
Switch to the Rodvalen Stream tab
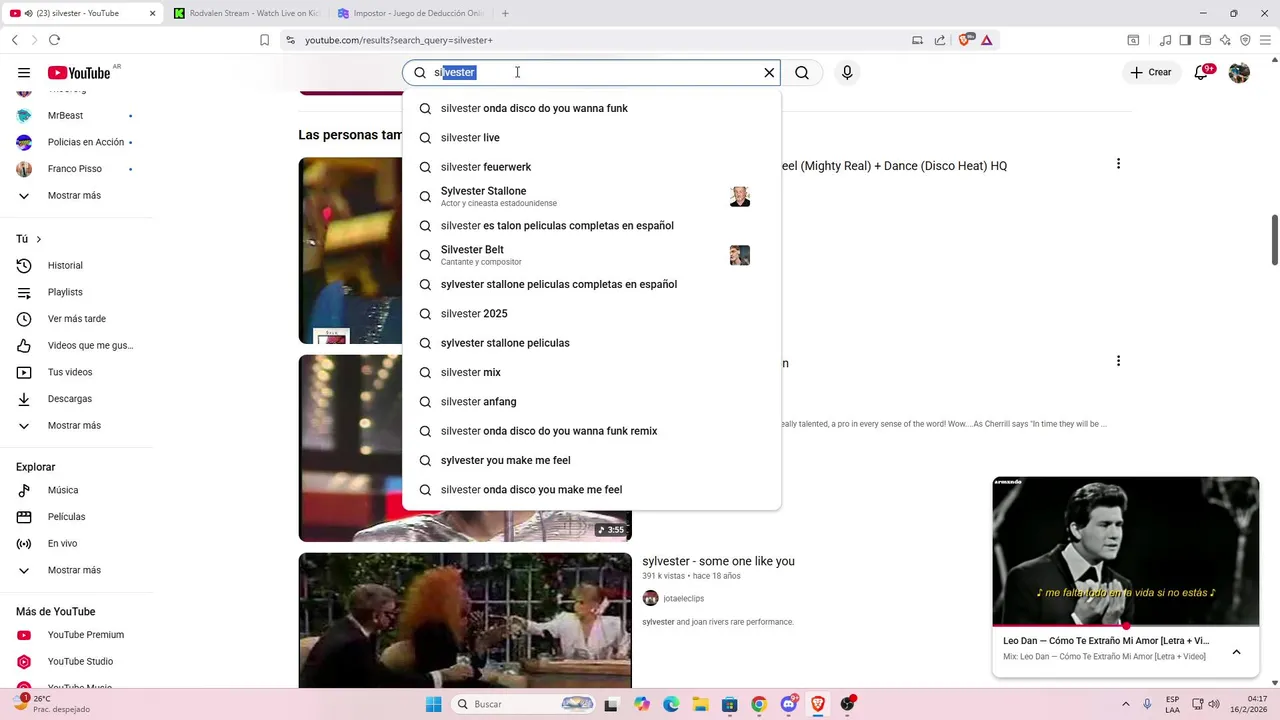point(246,13)
